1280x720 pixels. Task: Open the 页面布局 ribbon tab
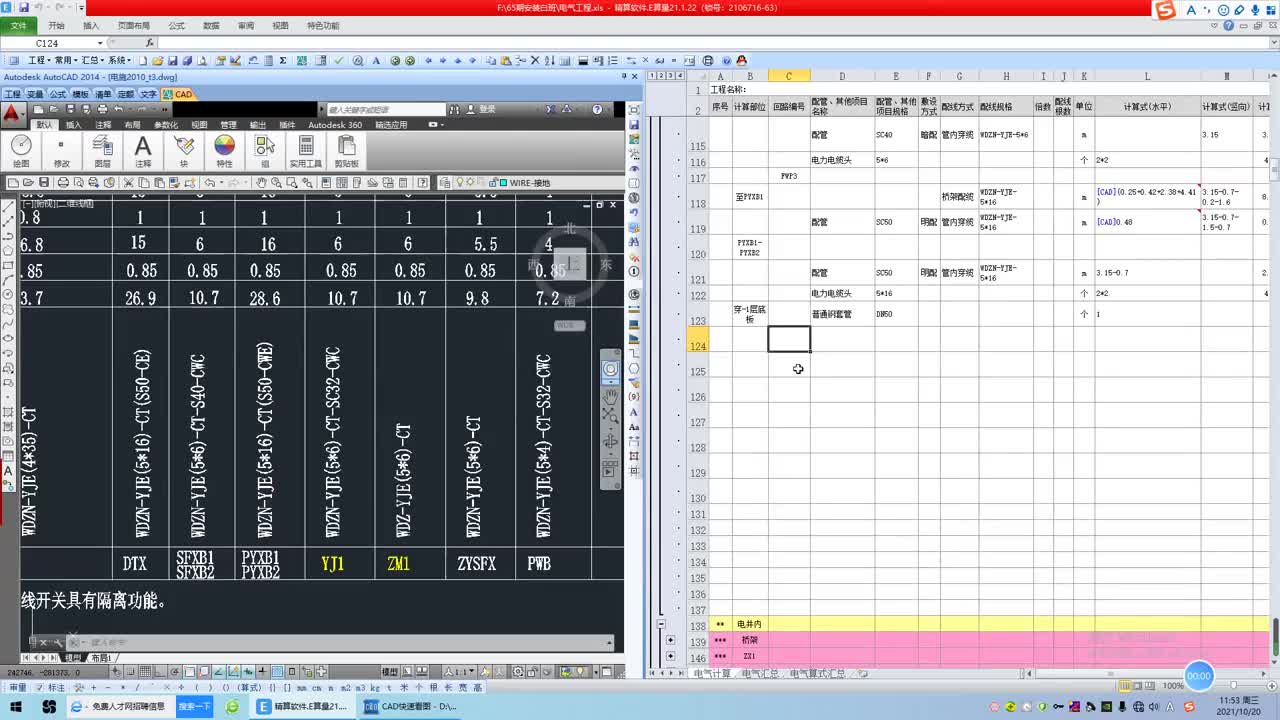(134, 26)
